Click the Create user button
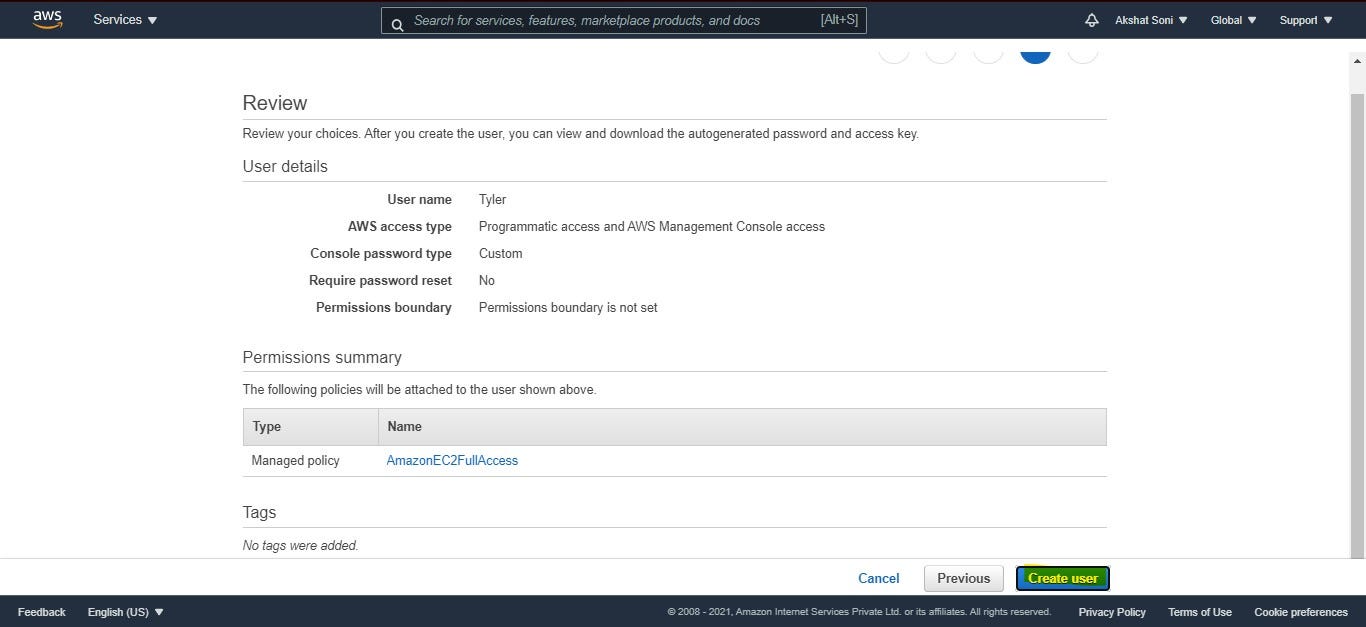This screenshot has width=1366, height=627. pos(1062,578)
